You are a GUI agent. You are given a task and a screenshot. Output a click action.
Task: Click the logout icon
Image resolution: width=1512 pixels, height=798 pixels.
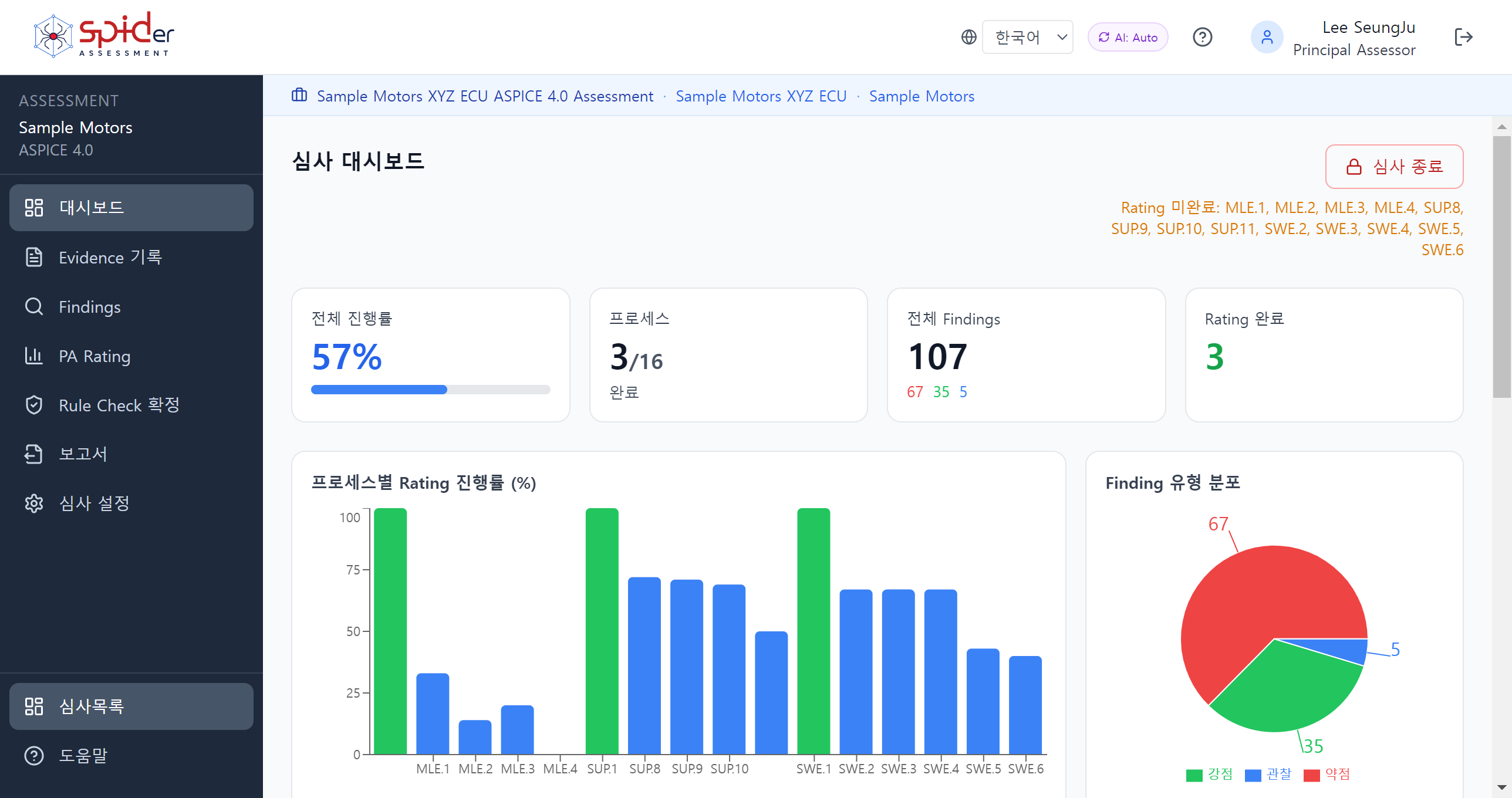(x=1463, y=37)
